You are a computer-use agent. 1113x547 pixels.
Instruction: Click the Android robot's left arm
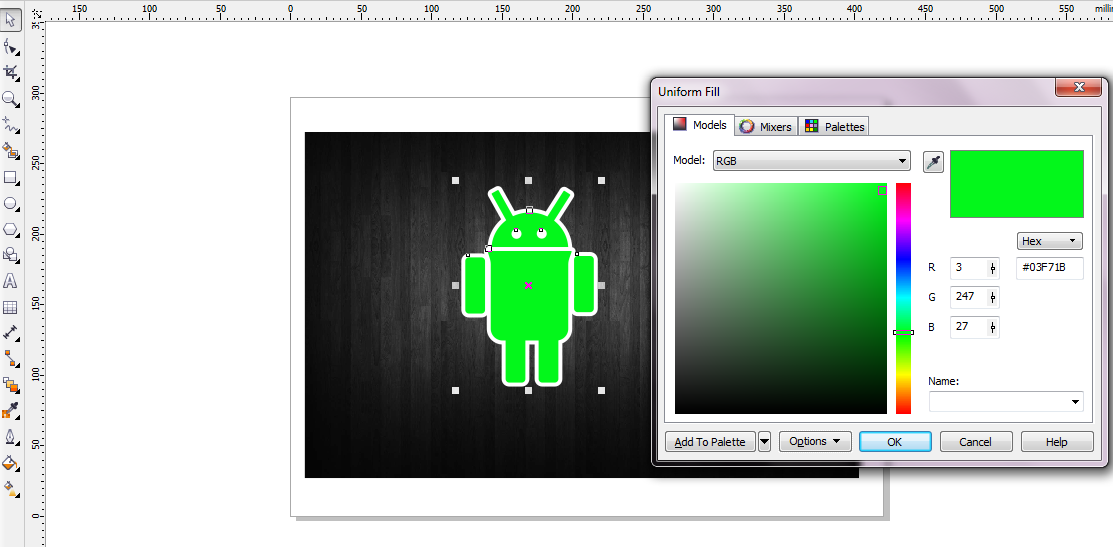click(x=475, y=285)
